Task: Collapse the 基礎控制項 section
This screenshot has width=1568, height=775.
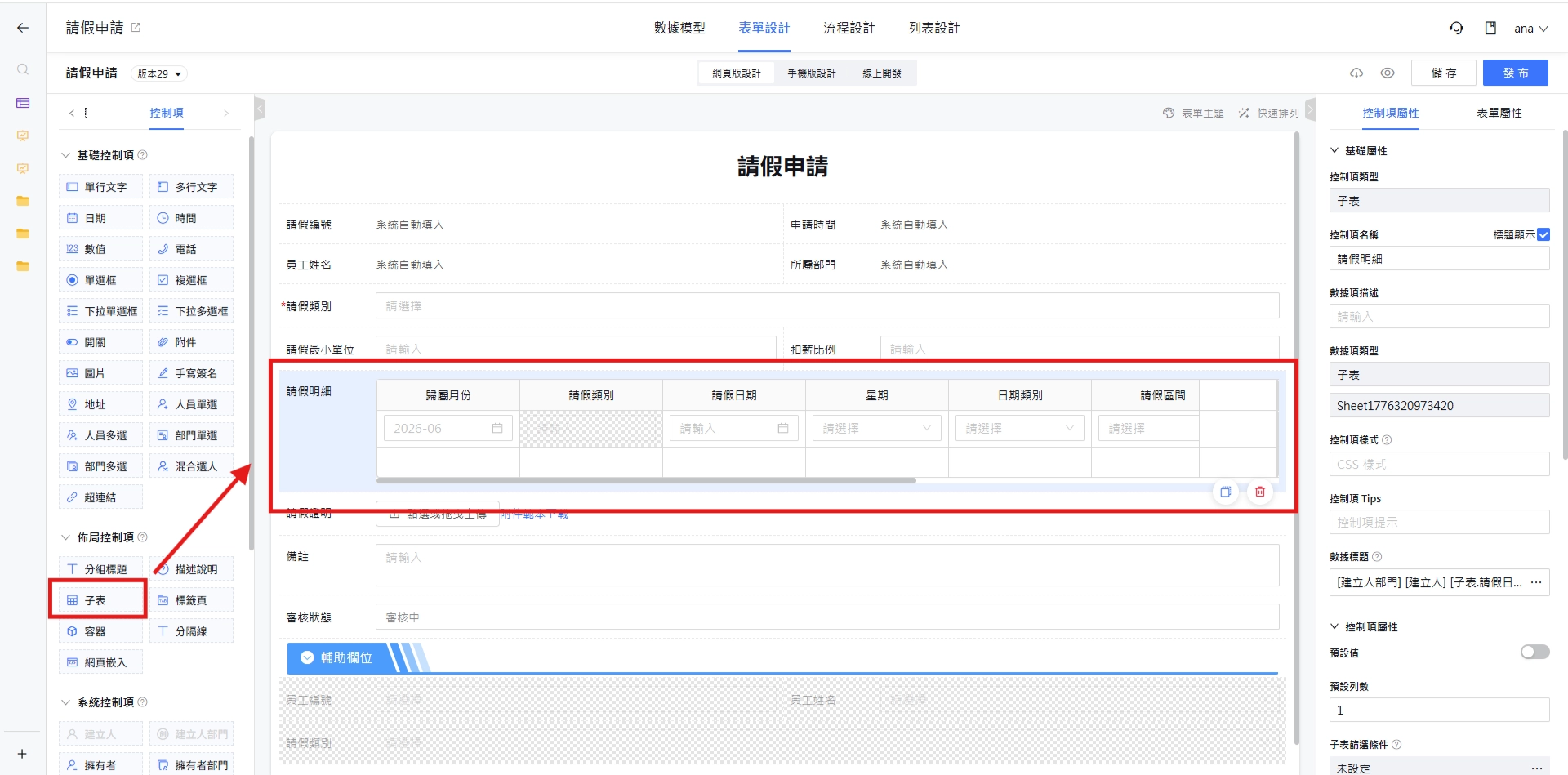Action: (x=66, y=155)
